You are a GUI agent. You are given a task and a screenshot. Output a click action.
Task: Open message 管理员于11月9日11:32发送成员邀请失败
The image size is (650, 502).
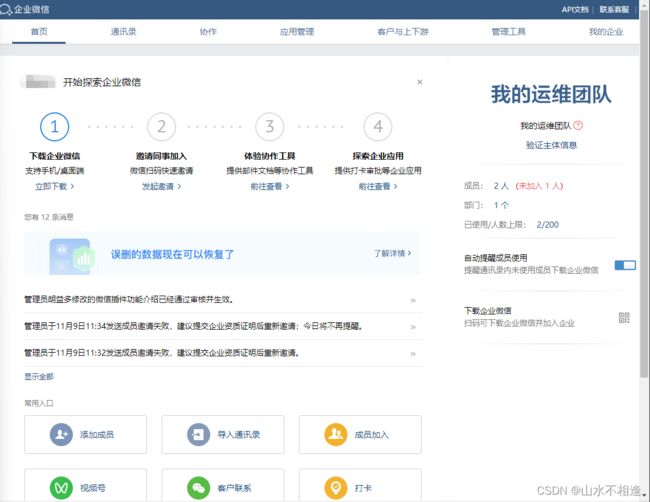[x=162, y=353]
